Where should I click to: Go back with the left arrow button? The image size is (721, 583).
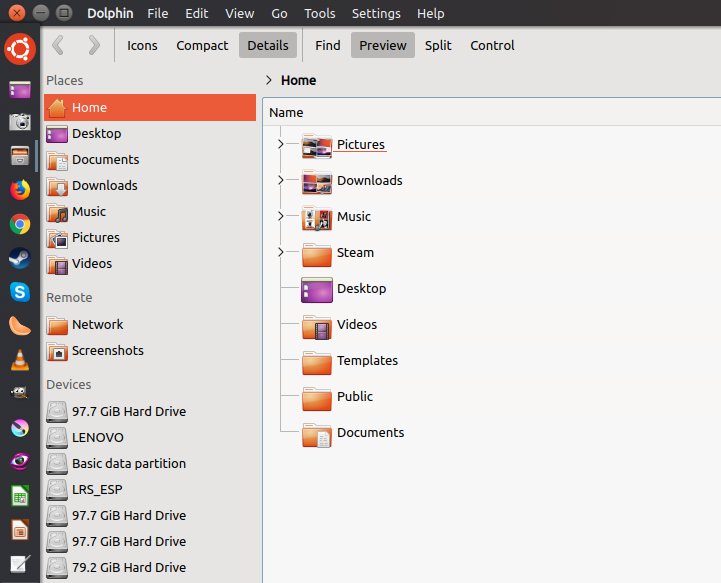58,45
